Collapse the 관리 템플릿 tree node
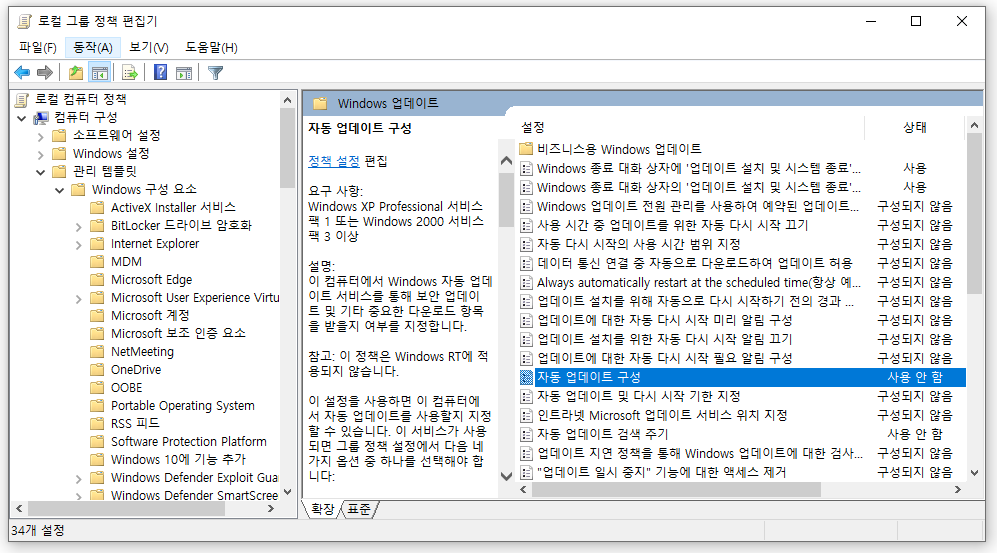The height and width of the screenshot is (553, 997). pyautogui.click(x=41, y=172)
